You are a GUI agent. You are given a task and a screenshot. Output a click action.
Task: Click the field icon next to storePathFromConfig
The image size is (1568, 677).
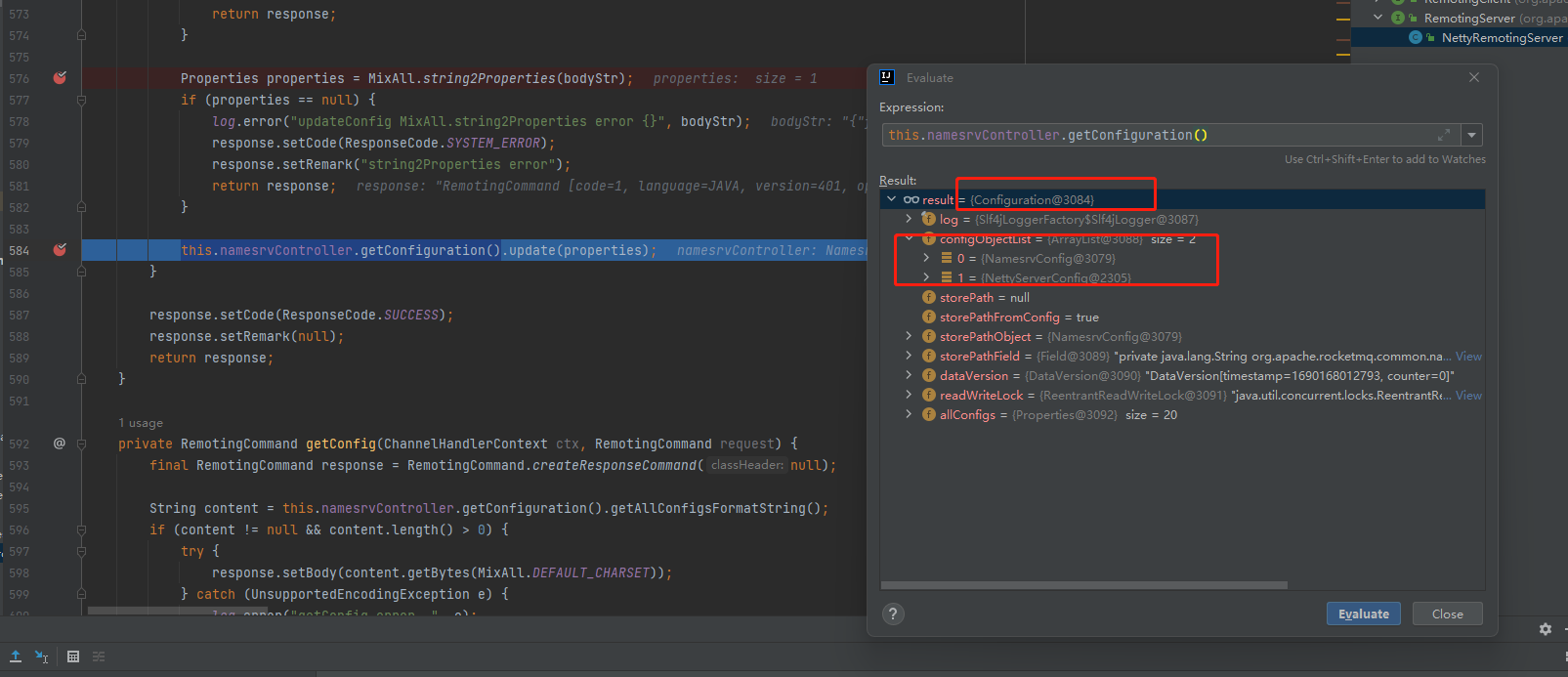(929, 317)
